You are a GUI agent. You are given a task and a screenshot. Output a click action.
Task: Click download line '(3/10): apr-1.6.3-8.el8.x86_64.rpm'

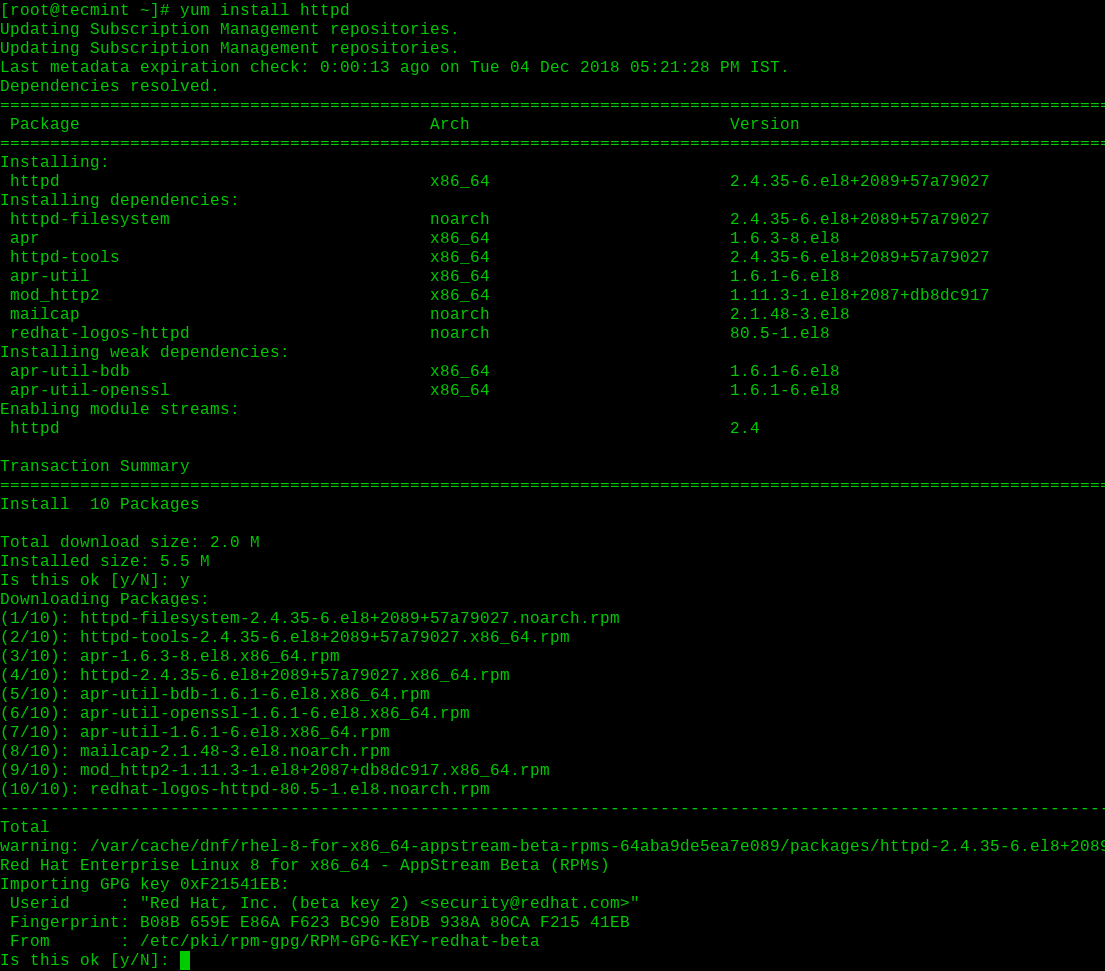point(170,657)
